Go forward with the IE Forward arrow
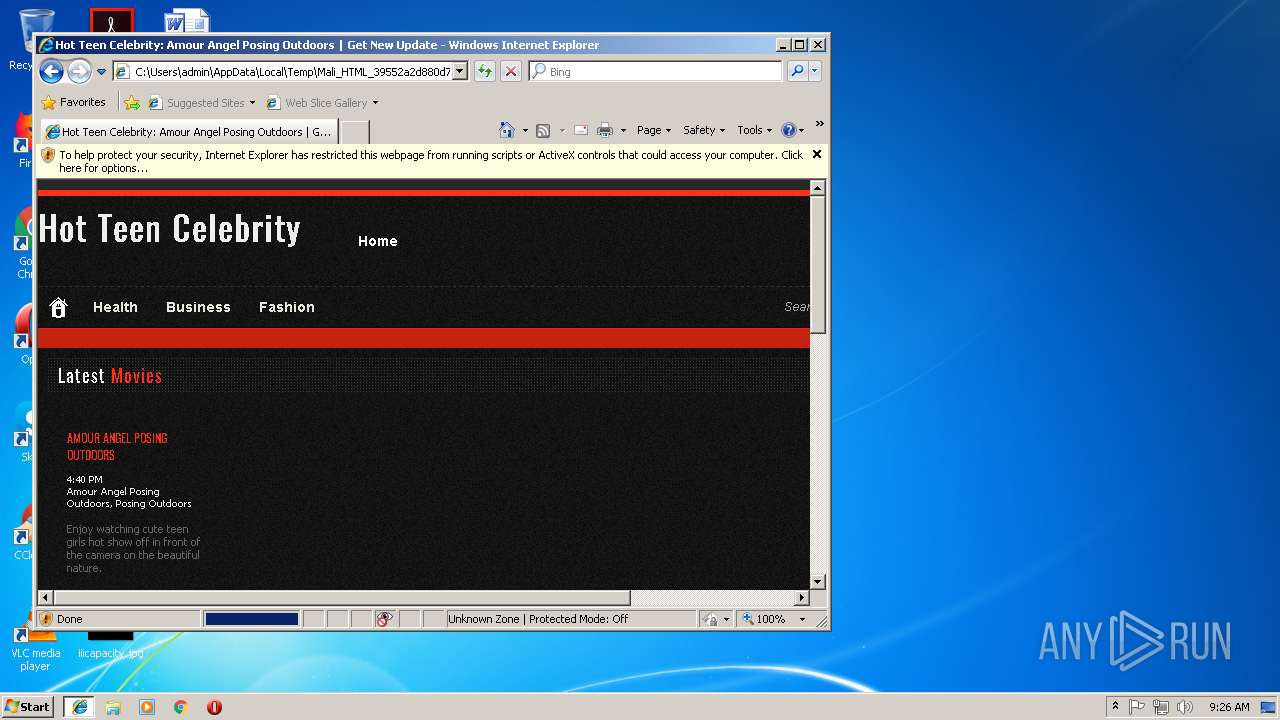The height and width of the screenshot is (720, 1280). pyautogui.click(x=79, y=71)
